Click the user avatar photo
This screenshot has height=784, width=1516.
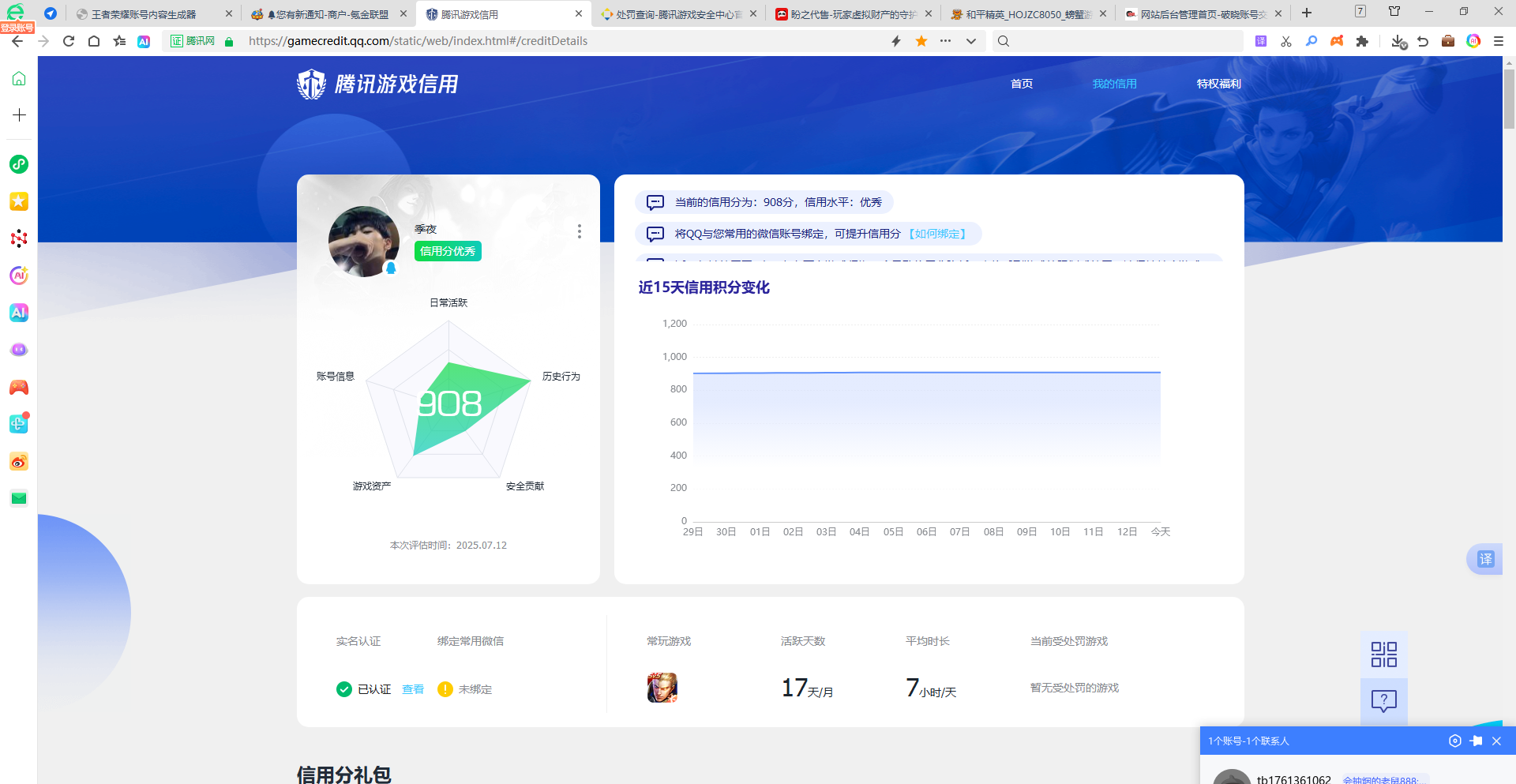point(363,242)
